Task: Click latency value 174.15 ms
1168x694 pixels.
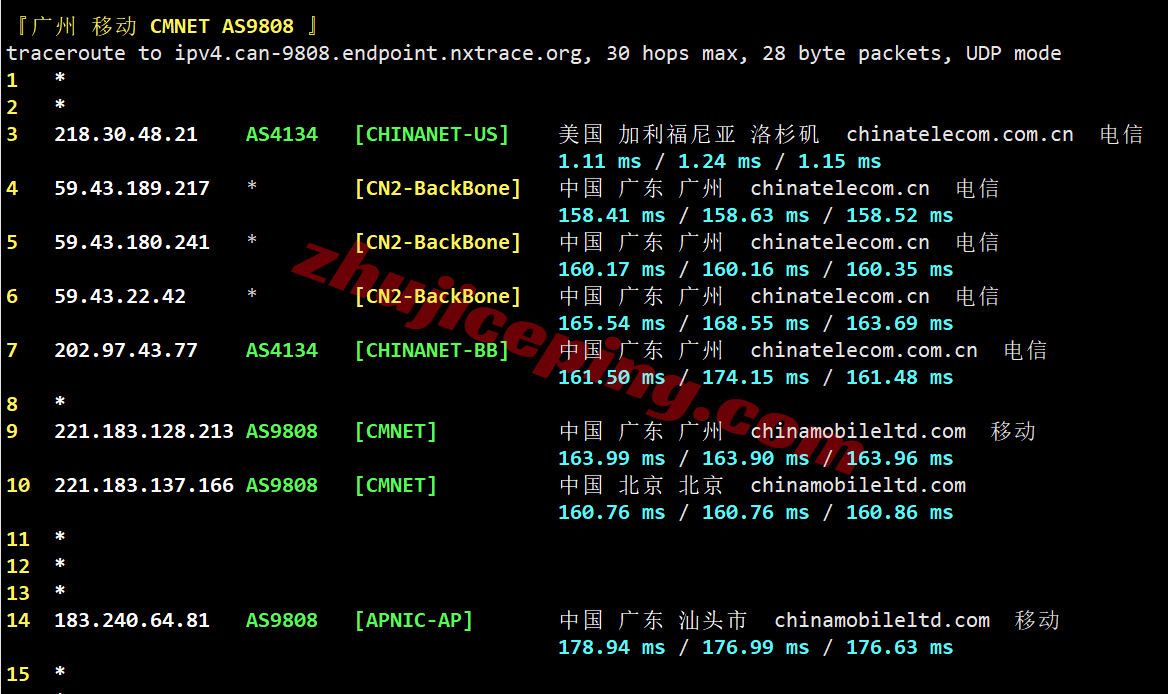Action: coord(755,378)
